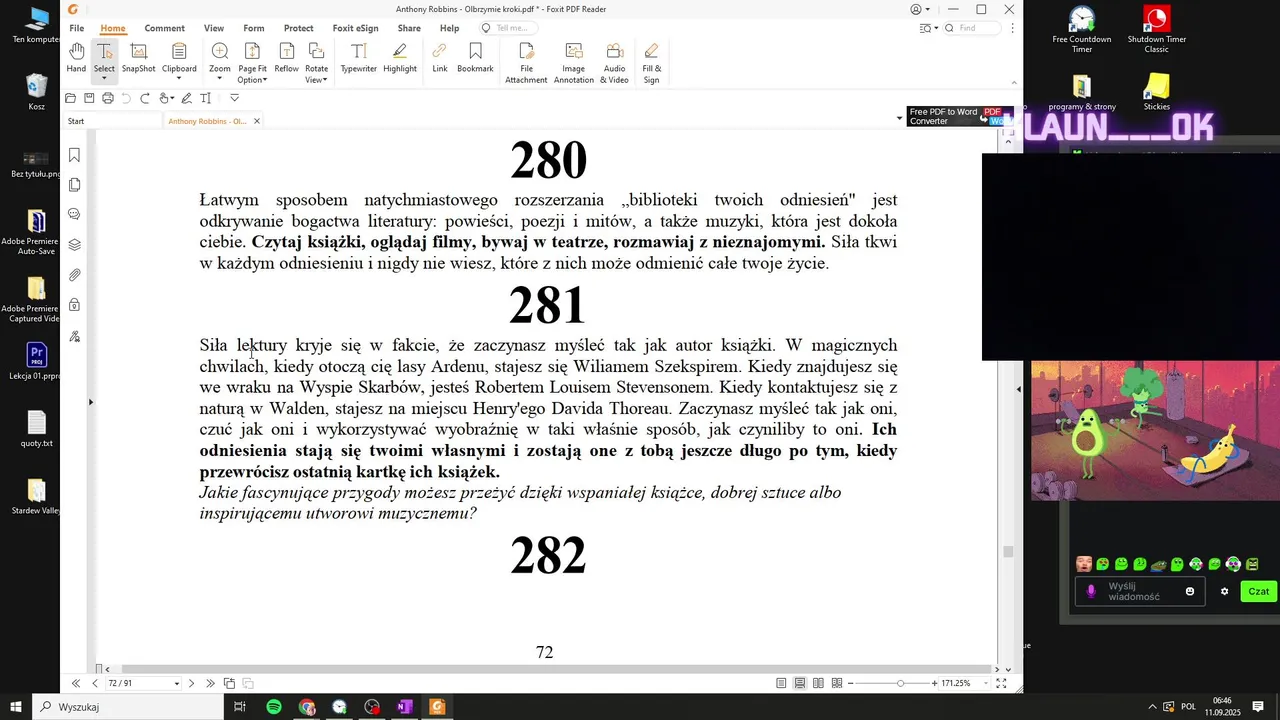Select the Hand tool in the ribbon
This screenshot has height=720, width=1280.
pyautogui.click(x=76, y=58)
